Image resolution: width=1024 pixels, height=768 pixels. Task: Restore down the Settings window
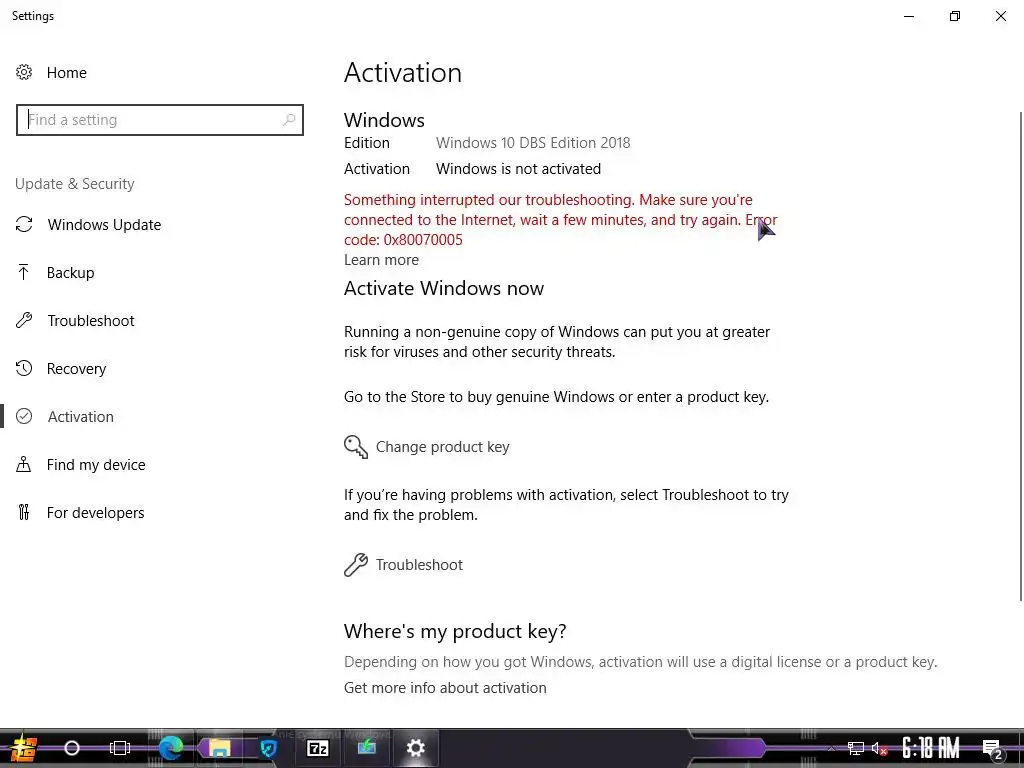[955, 16]
